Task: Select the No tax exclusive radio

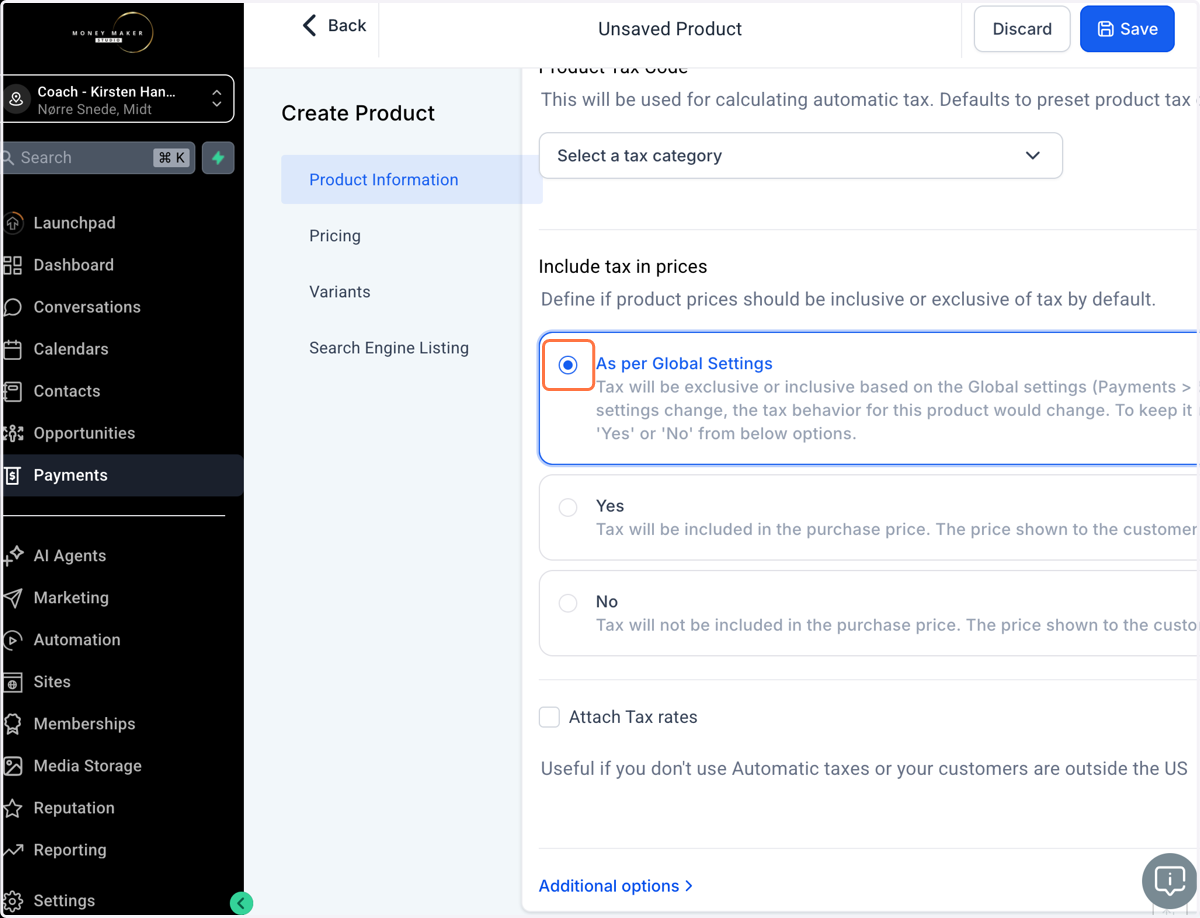Action: (568, 603)
